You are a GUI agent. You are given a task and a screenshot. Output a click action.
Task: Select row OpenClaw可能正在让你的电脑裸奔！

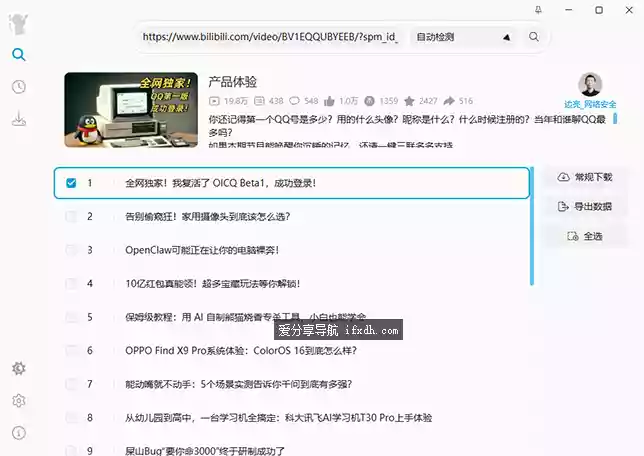(292, 250)
